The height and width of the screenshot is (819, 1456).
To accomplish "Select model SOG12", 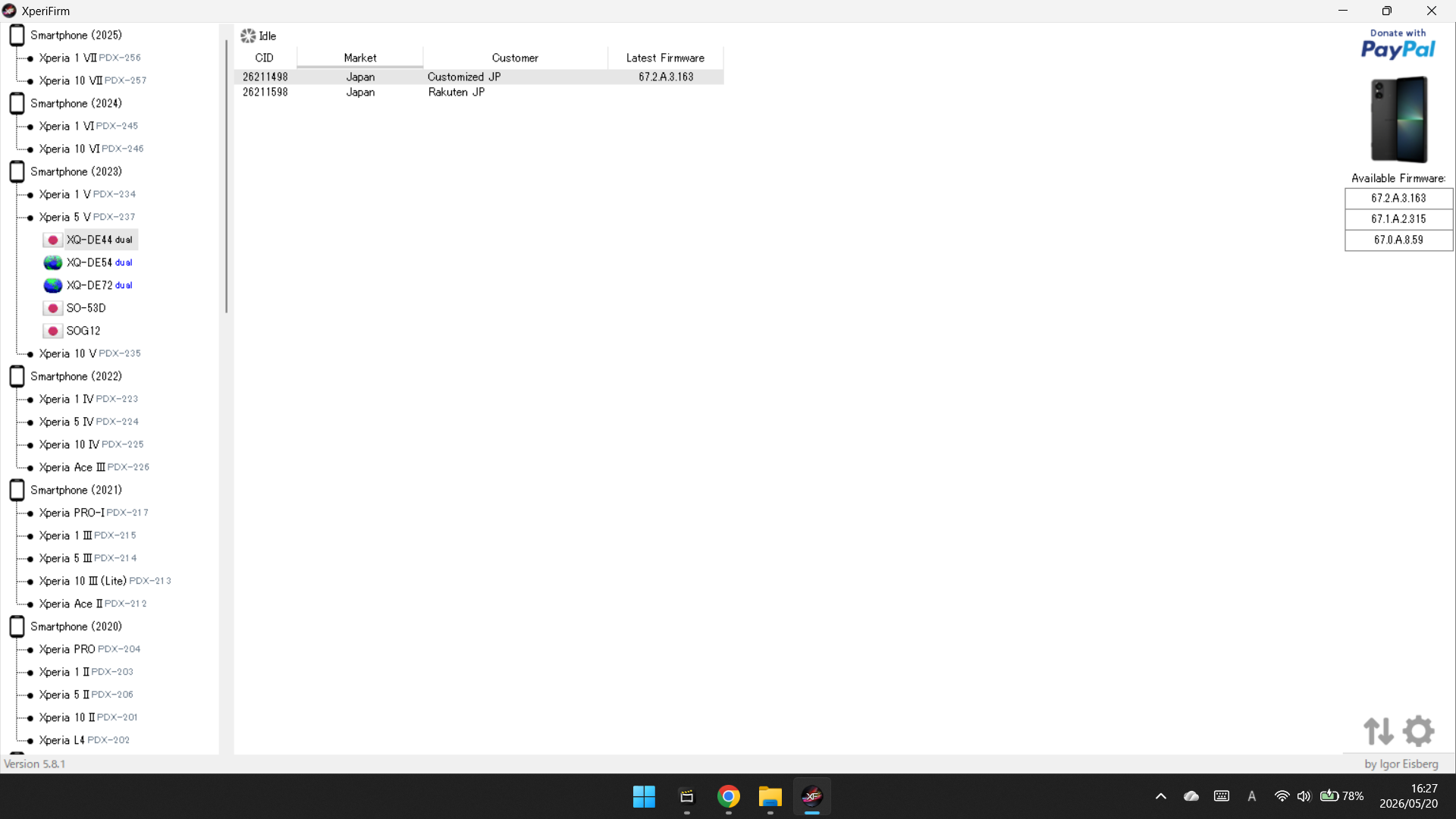I will pyautogui.click(x=83, y=331).
